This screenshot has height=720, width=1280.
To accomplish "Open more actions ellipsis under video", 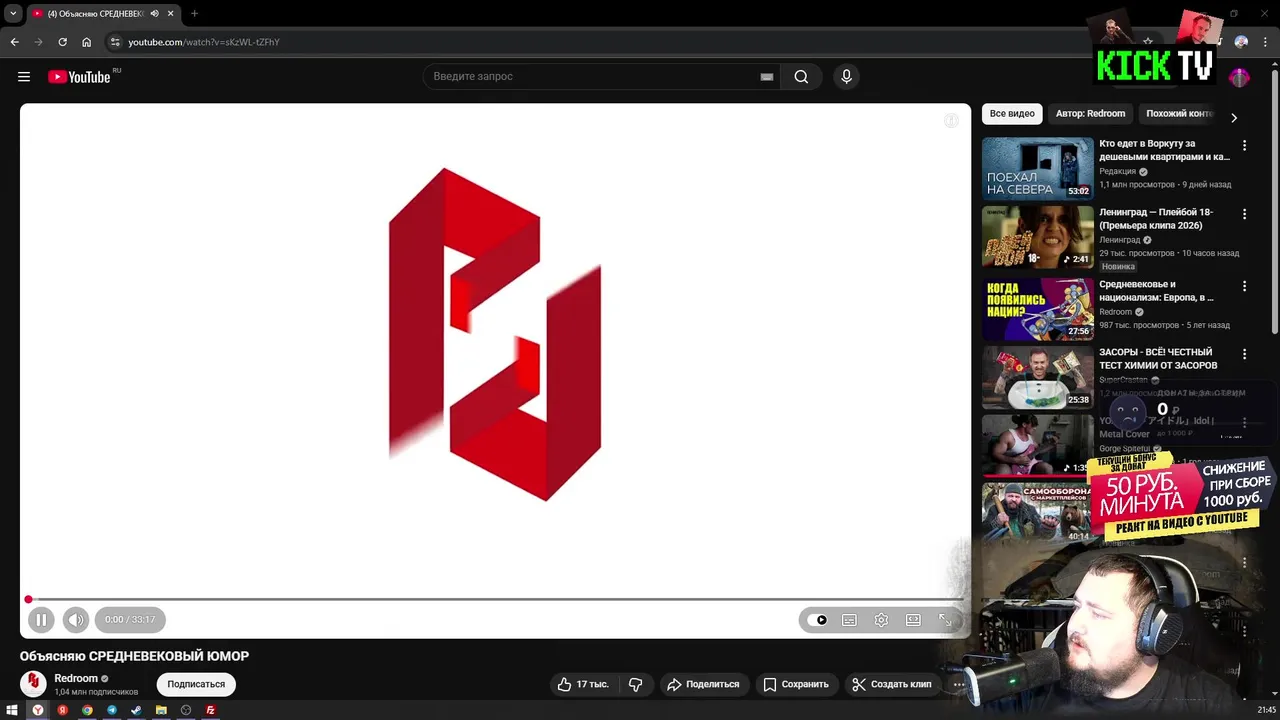I will [x=959, y=684].
